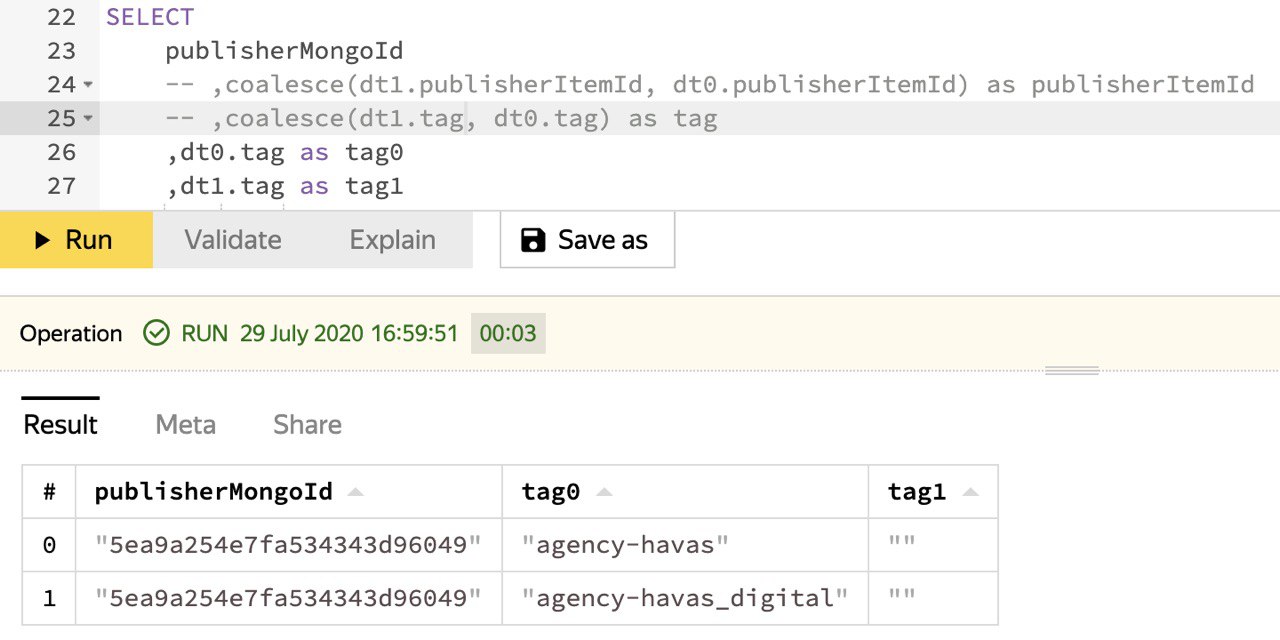Viewport: 1280px width, 640px height.
Task: Click line number 26 in gutter
Action: click(61, 152)
